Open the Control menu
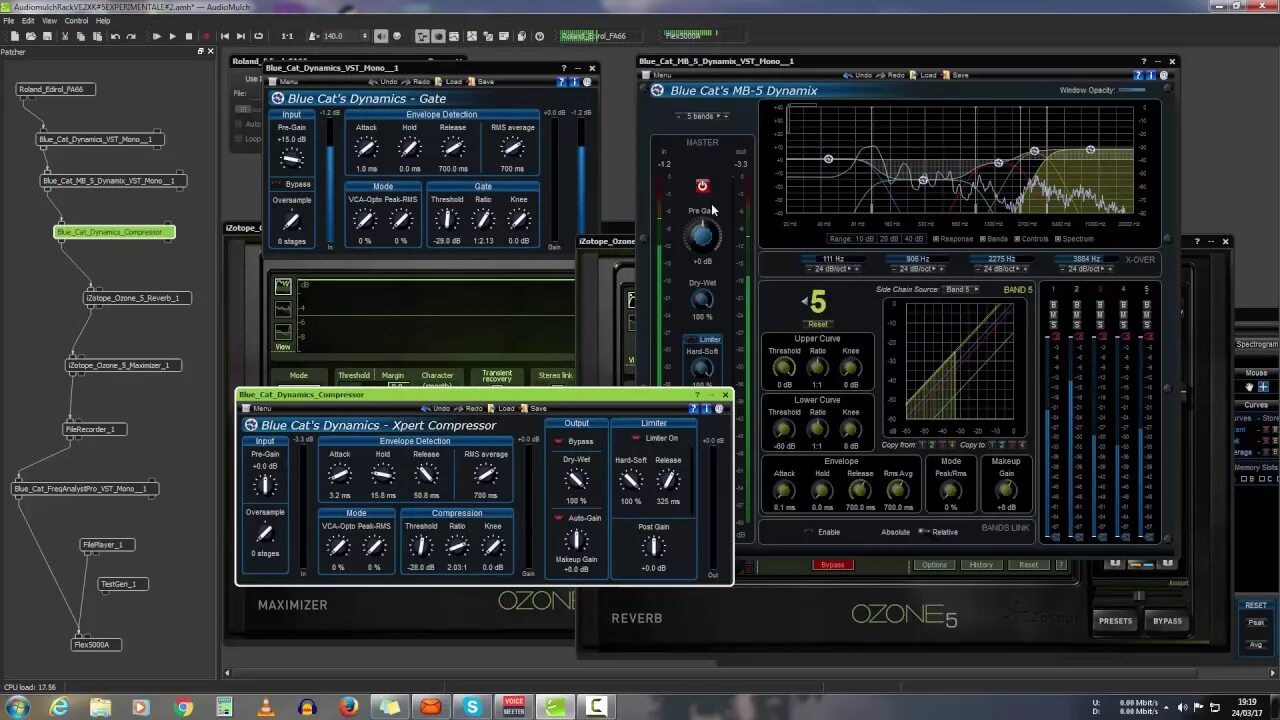The image size is (1280, 720). [76, 20]
